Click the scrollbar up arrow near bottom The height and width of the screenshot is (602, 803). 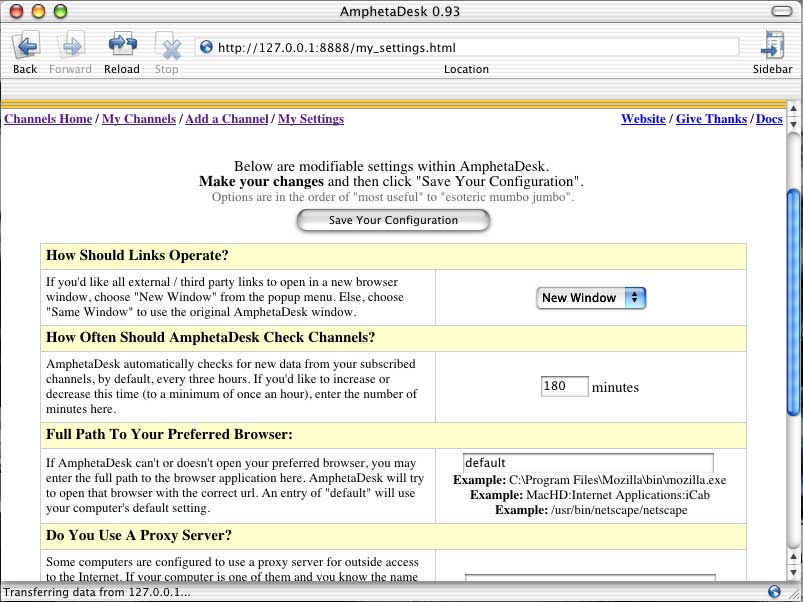[793, 557]
